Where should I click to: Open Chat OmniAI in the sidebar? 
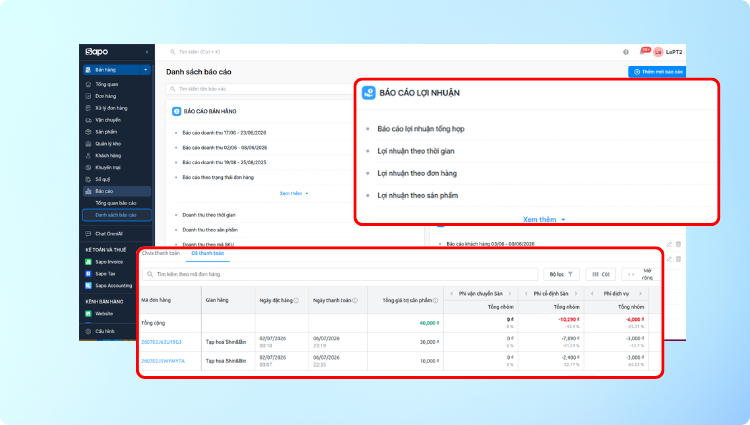click(x=109, y=234)
